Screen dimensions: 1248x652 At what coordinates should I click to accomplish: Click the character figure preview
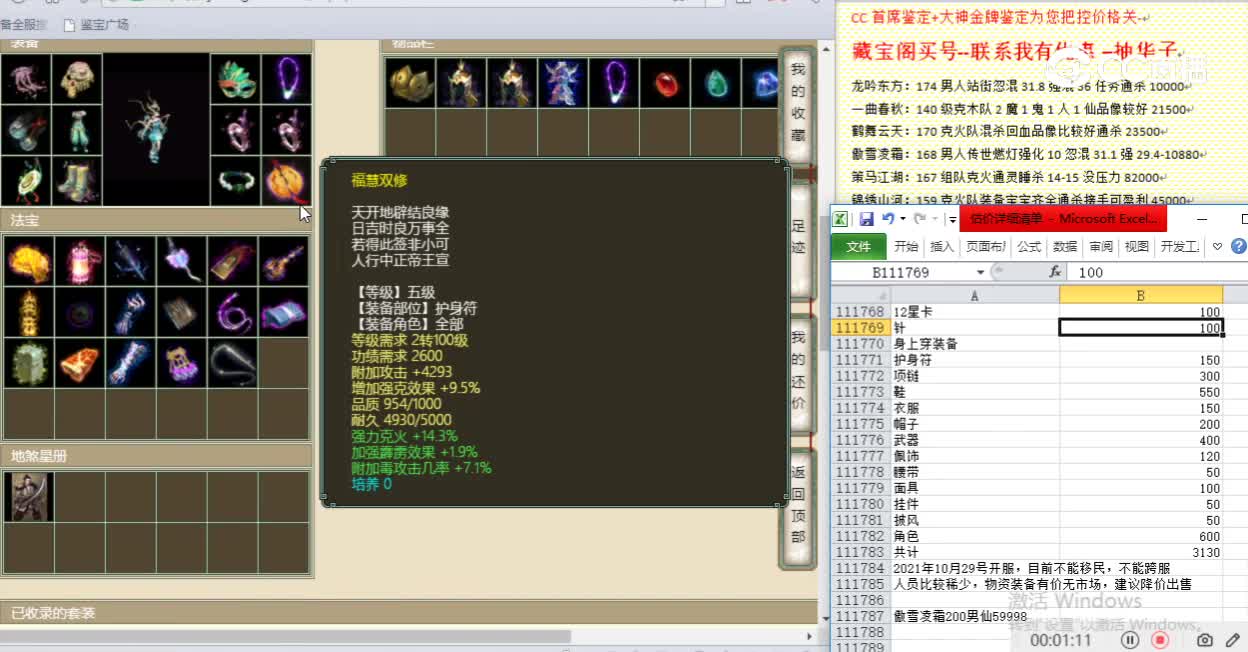tap(156, 129)
